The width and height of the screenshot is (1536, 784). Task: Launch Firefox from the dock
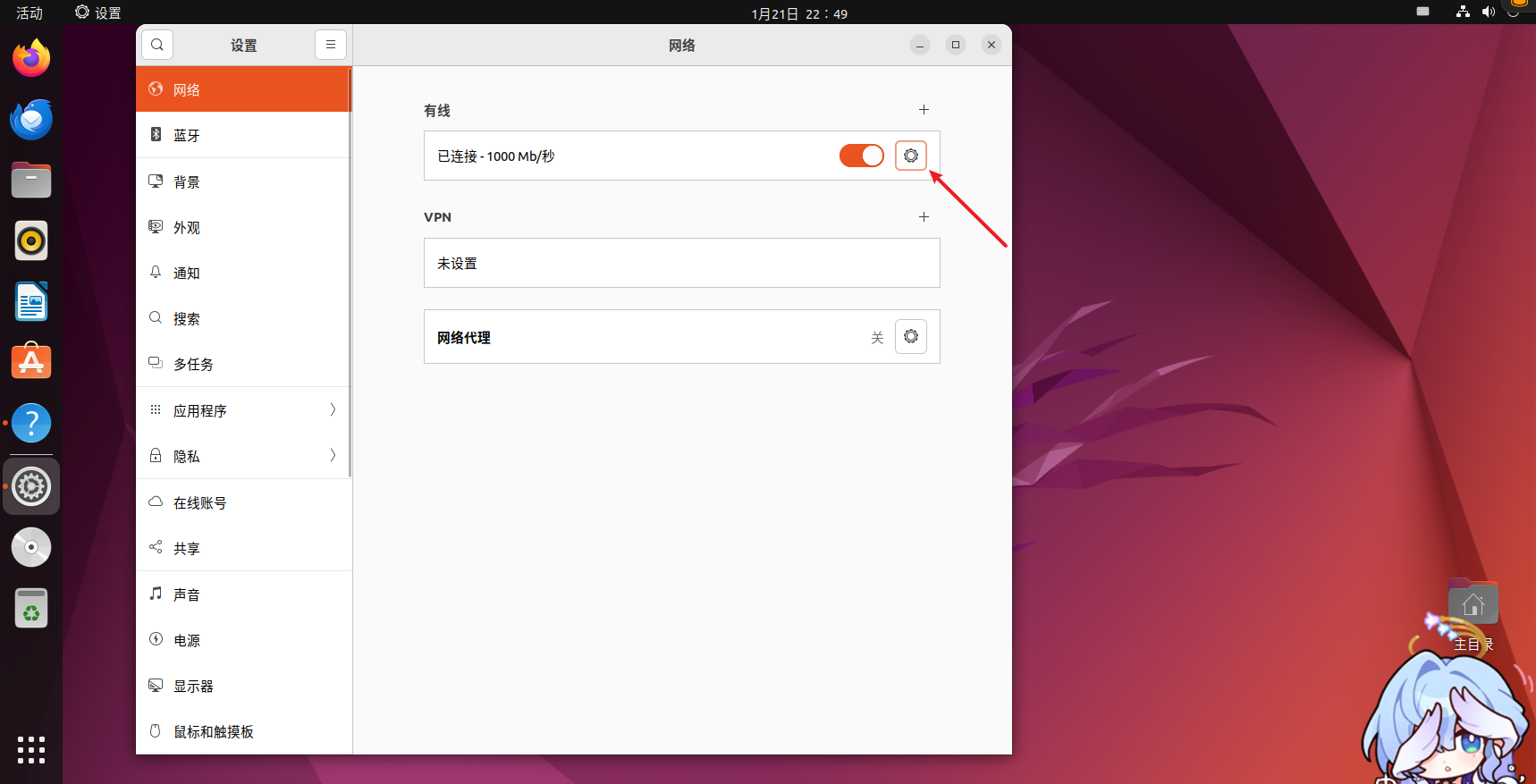31,59
